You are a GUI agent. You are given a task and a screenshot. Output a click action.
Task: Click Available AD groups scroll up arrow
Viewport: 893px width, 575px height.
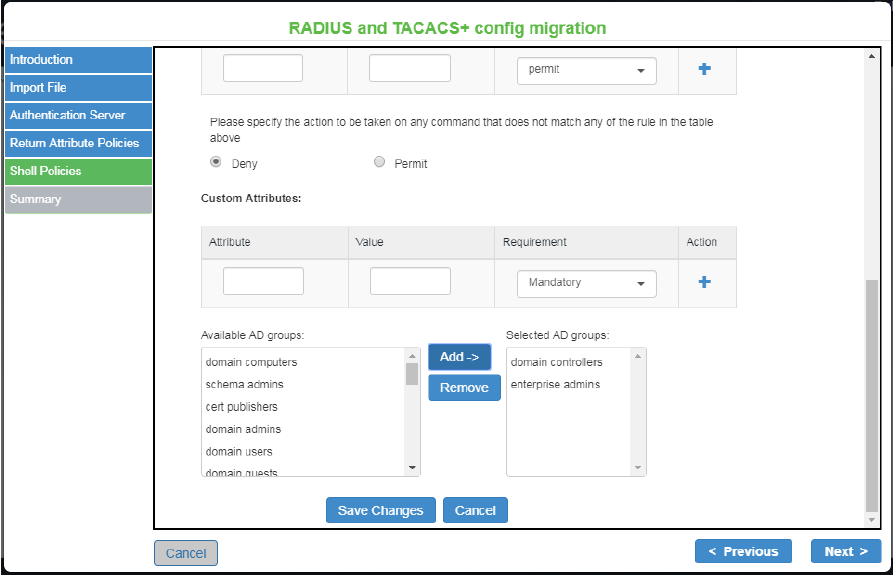click(x=412, y=356)
